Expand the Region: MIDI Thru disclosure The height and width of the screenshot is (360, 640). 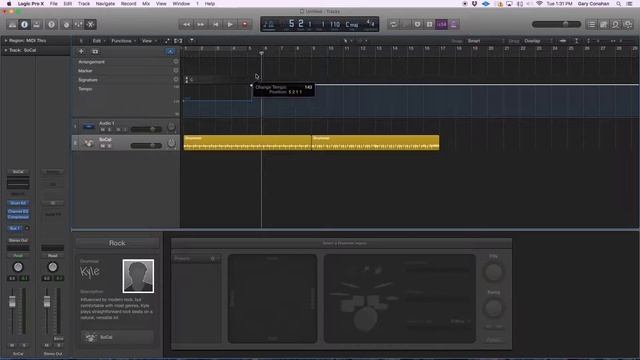(x=6, y=41)
